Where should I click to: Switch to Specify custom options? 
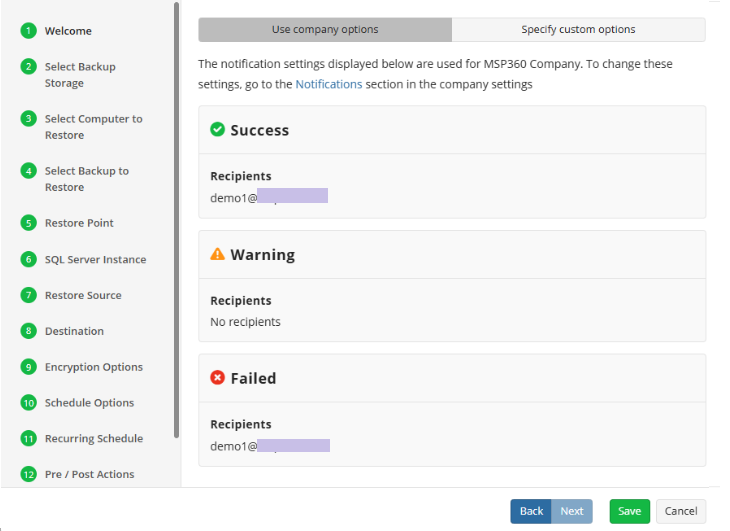pyautogui.click(x=578, y=30)
